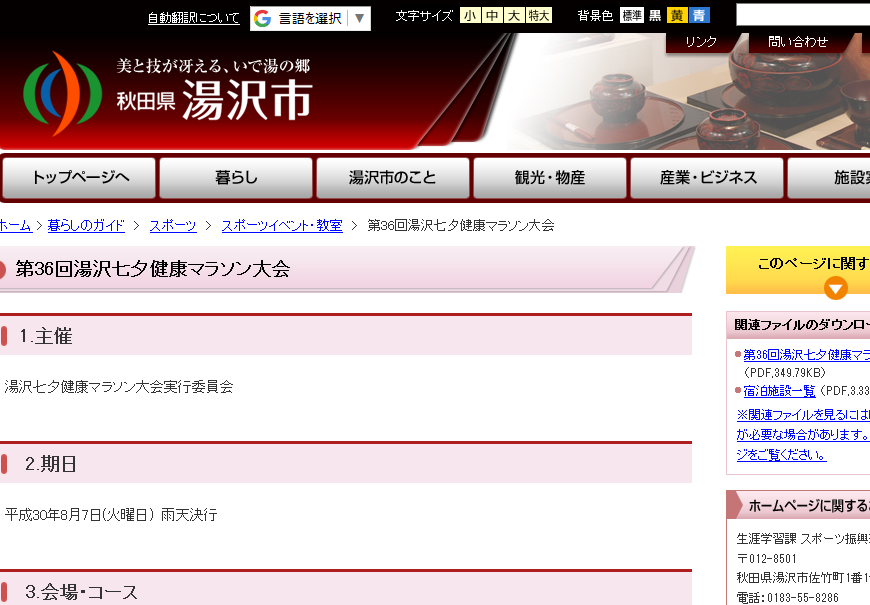Open the リンク header tab
870x605 pixels.
pos(701,42)
